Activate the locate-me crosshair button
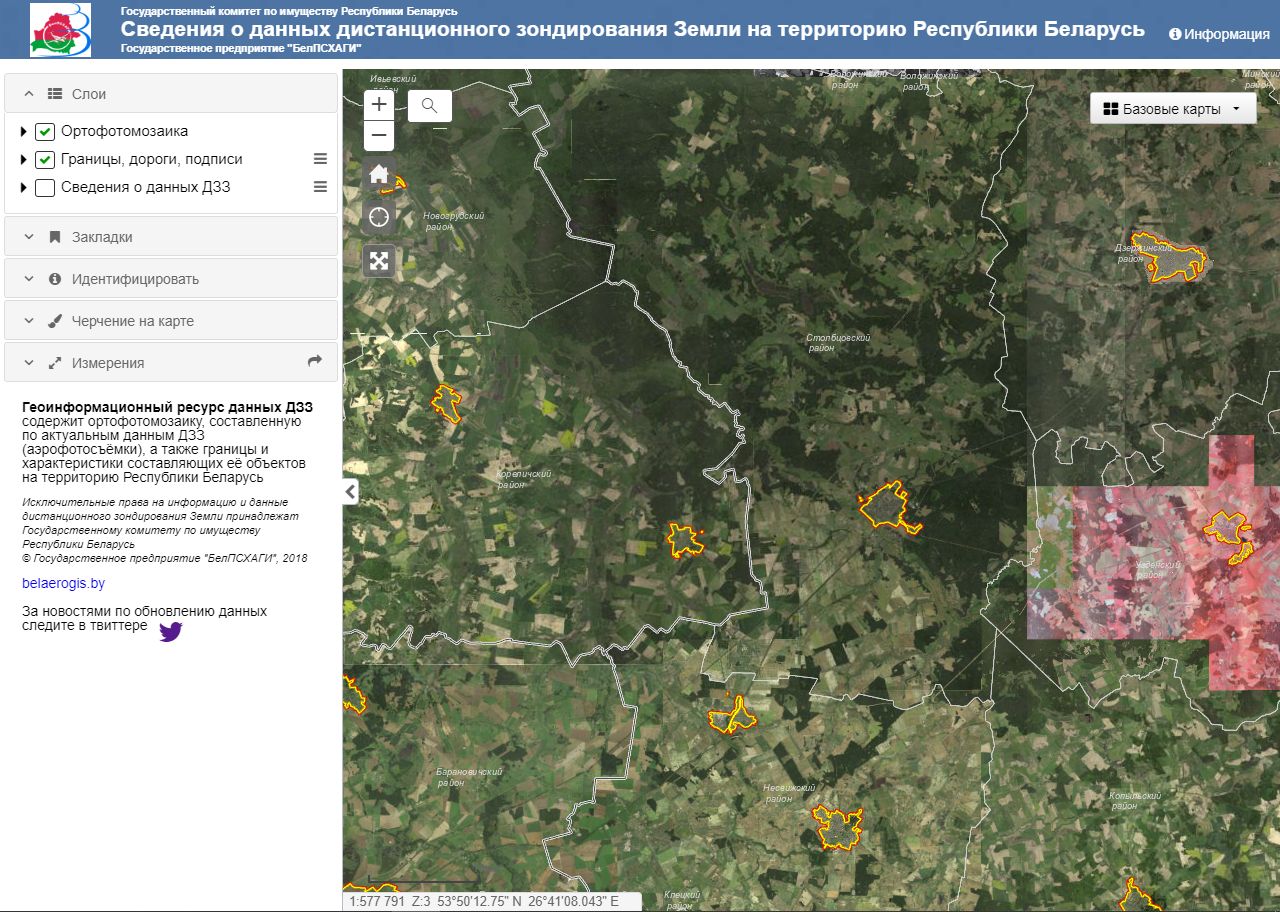Viewport: 1280px width, 912px height. [x=379, y=217]
